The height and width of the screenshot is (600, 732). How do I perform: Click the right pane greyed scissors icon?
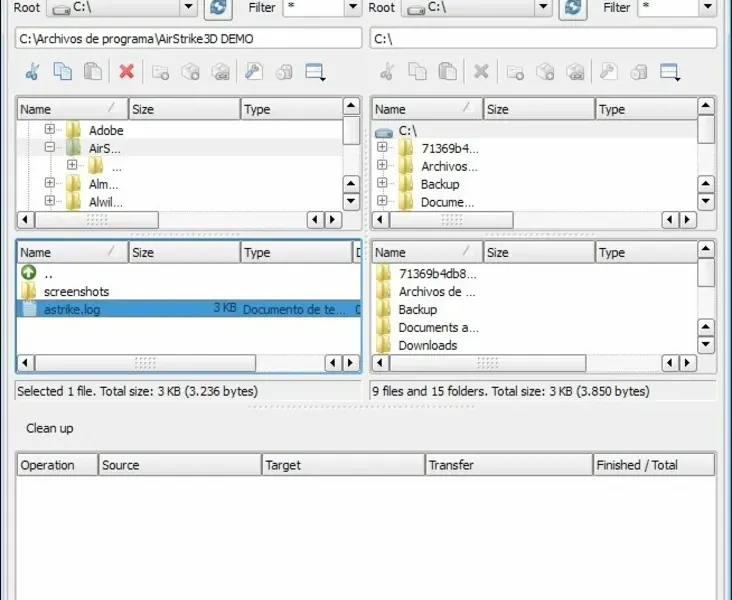tap(387, 72)
